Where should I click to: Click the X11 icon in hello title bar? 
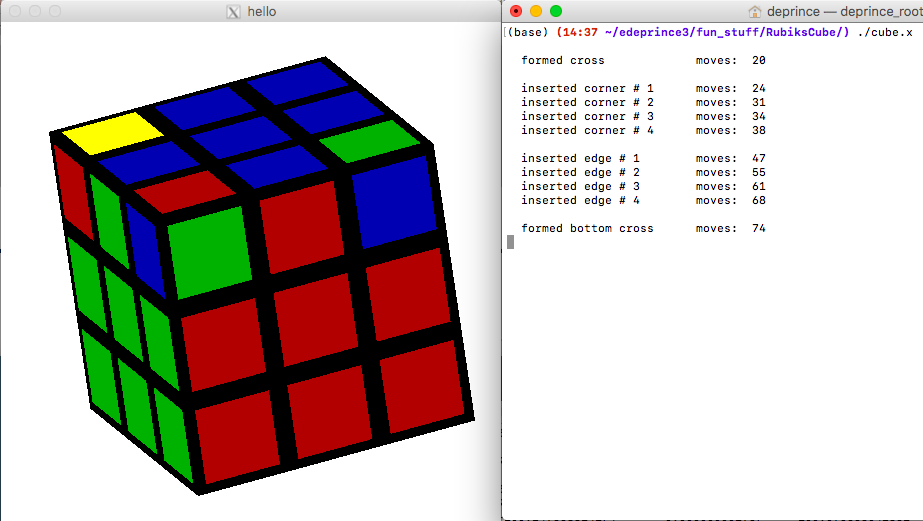coord(235,11)
